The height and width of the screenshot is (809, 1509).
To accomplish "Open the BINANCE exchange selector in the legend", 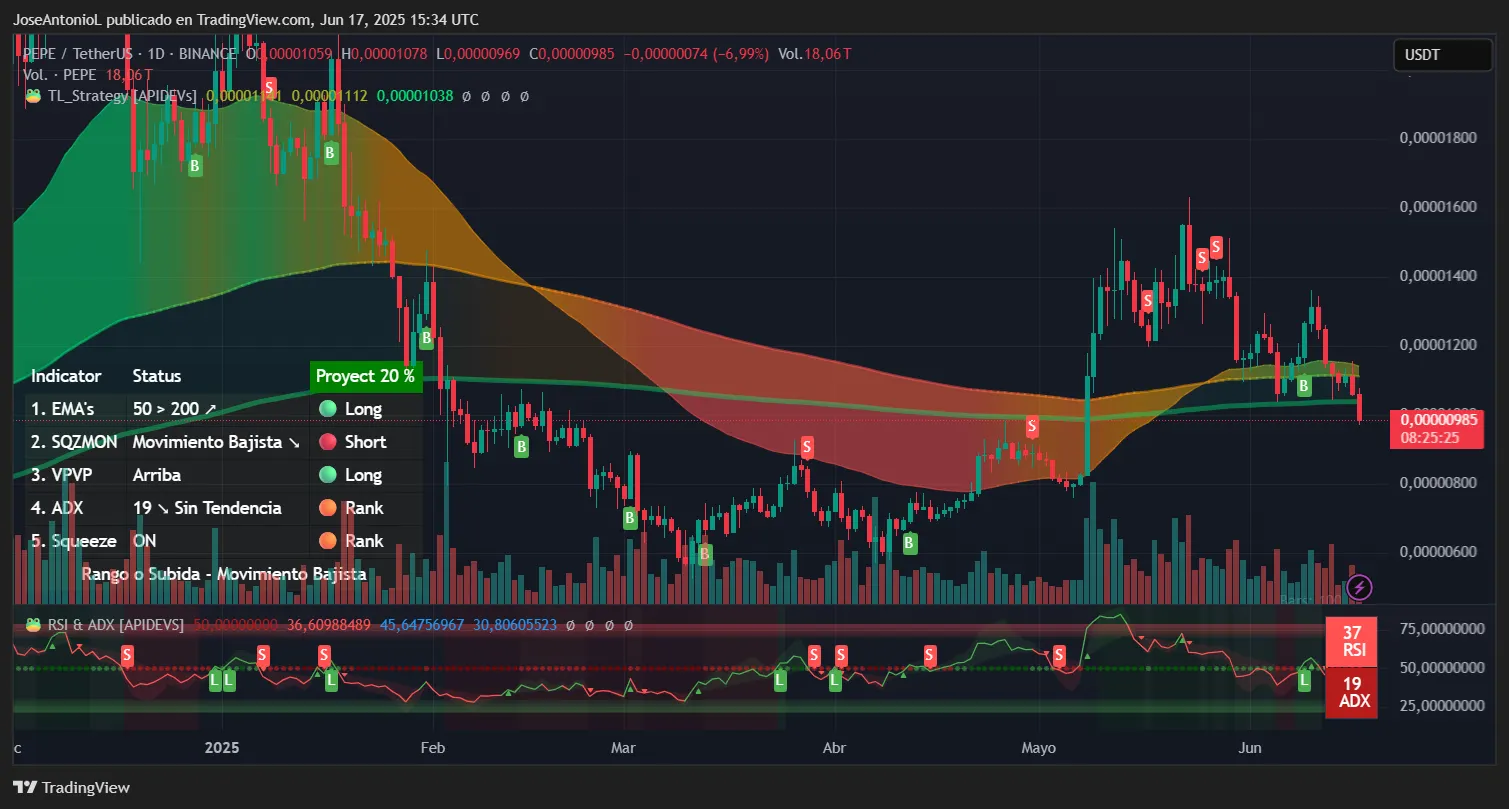I will [x=209, y=53].
